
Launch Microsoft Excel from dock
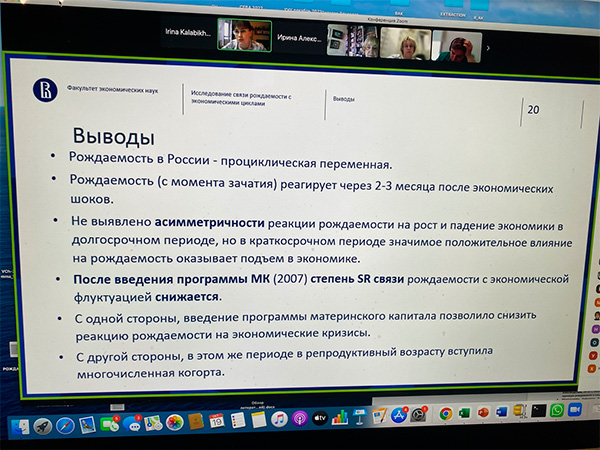pyautogui.click(x=464, y=412)
